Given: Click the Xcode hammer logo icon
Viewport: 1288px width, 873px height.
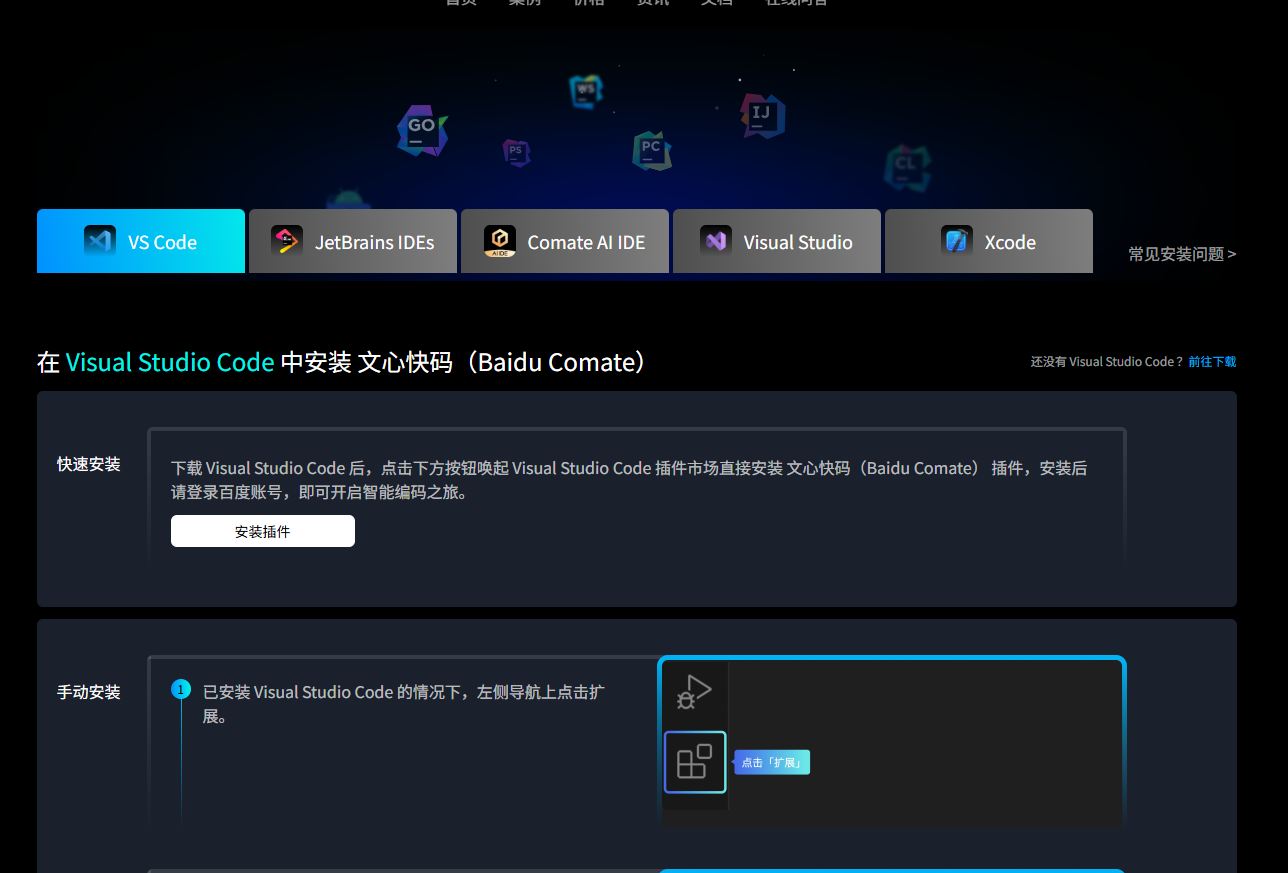Looking at the screenshot, I should 956,241.
